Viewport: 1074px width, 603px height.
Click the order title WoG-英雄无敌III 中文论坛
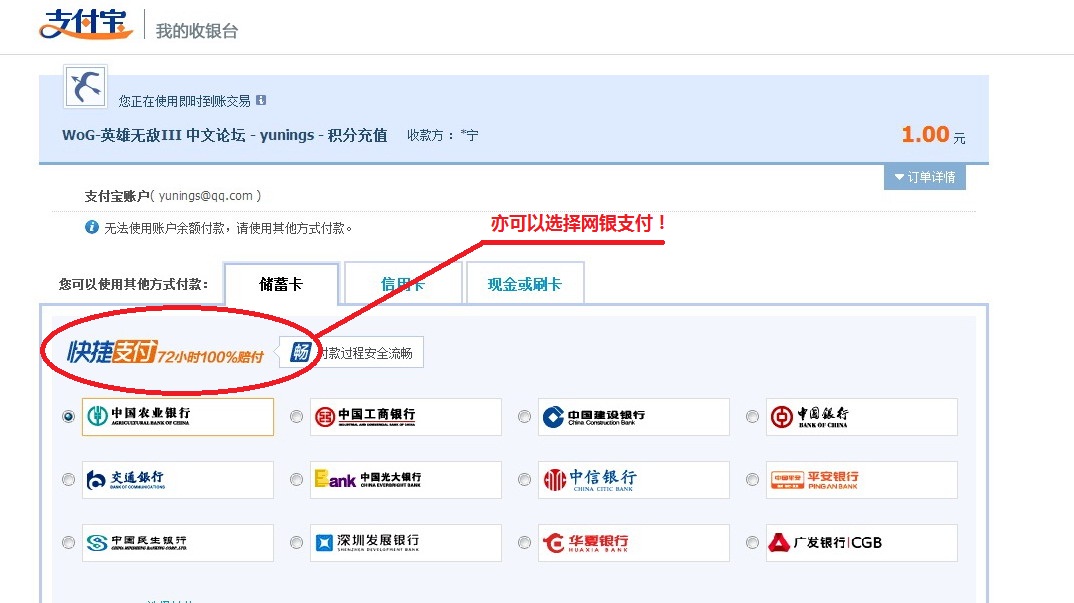pyautogui.click(x=225, y=135)
